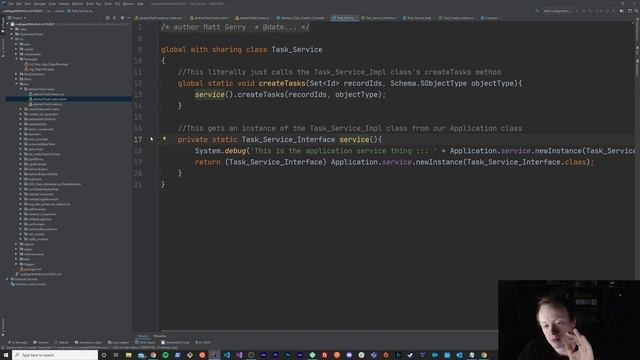The width and height of the screenshot is (640, 360).
Task: Open File Explorer from taskbar
Action: [x=128, y=355]
